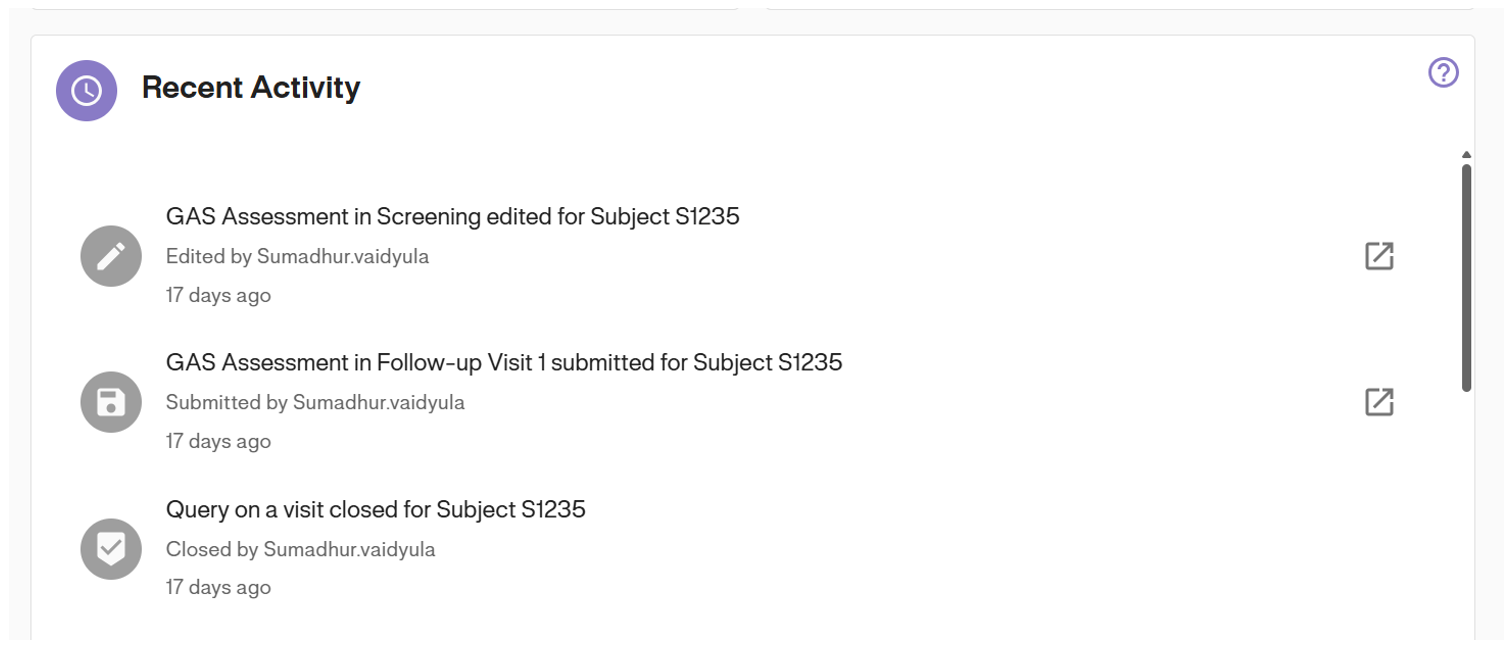The width and height of the screenshot is (1512, 651).
Task: Open the help question mark icon
Action: click(1443, 73)
